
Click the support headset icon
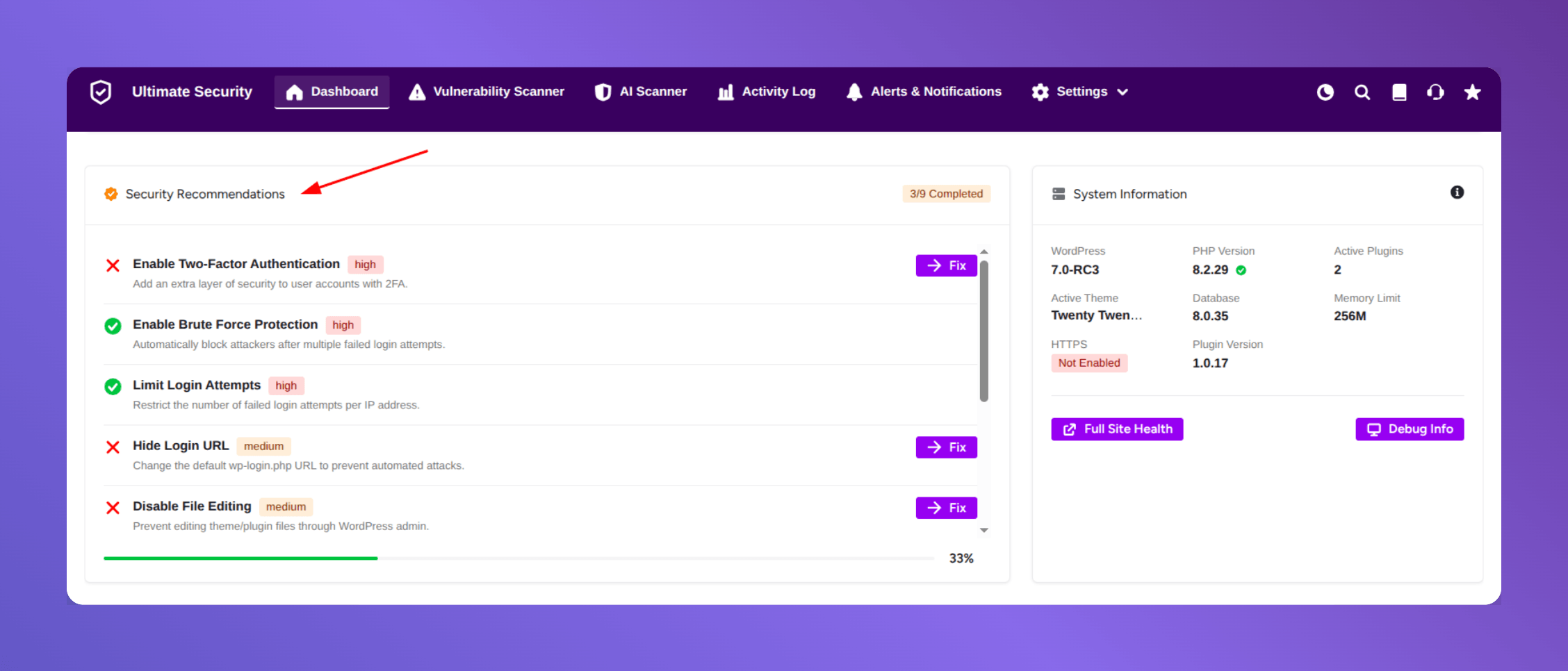click(1435, 92)
